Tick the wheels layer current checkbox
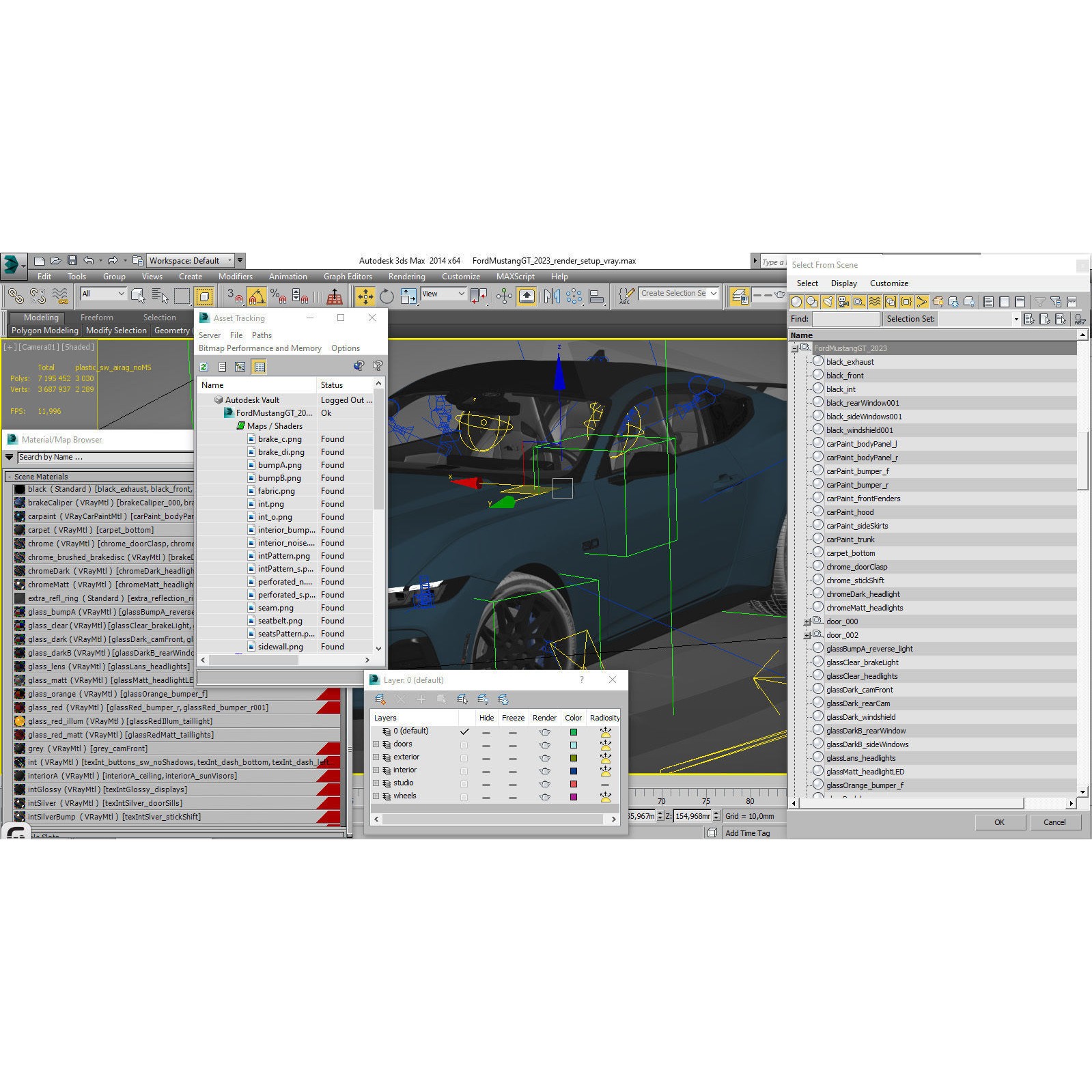The height and width of the screenshot is (1092, 1092). [x=464, y=797]
